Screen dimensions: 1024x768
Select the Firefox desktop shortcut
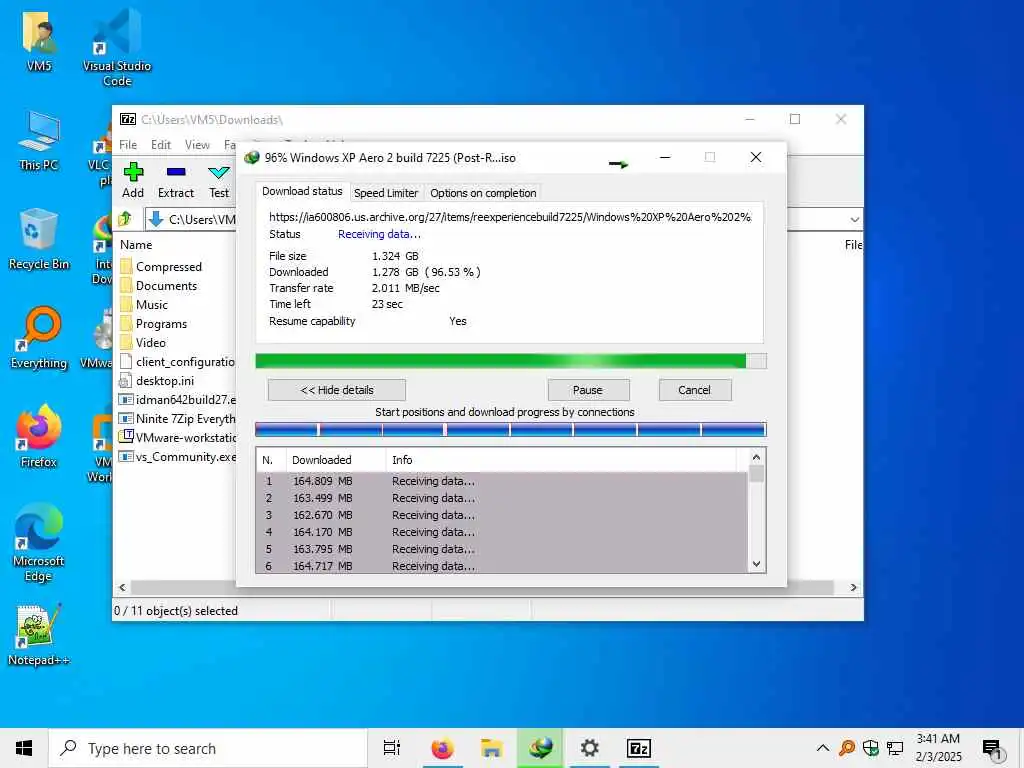click(39, 436)
